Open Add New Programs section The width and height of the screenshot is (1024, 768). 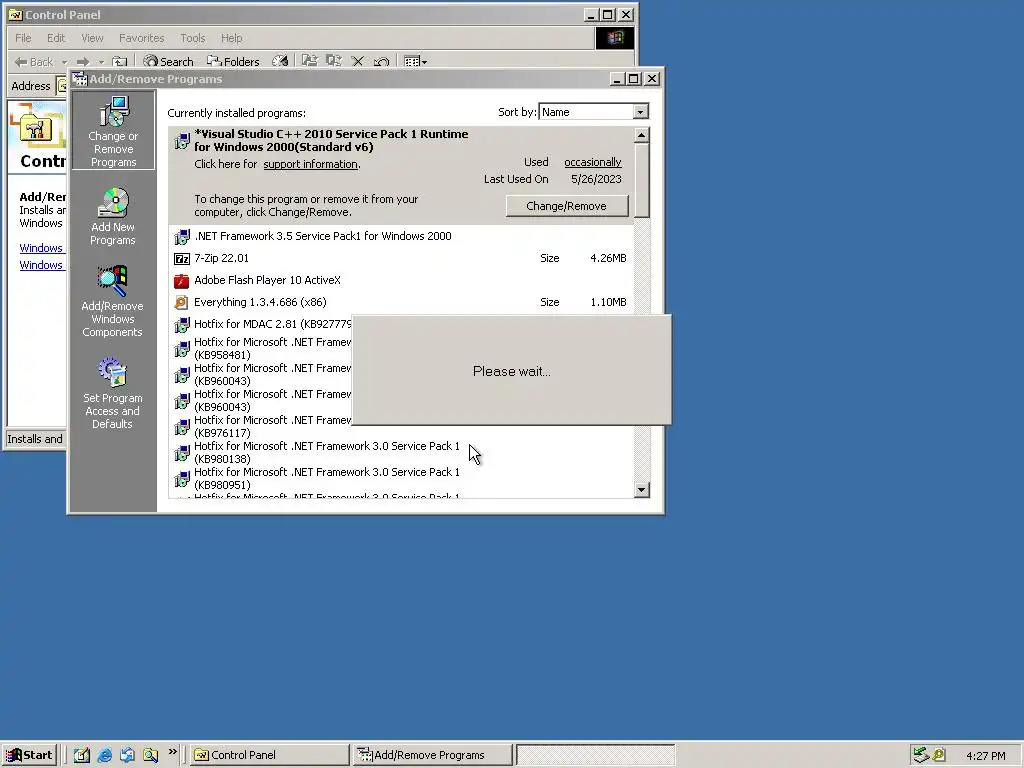(x=113, y=217)
